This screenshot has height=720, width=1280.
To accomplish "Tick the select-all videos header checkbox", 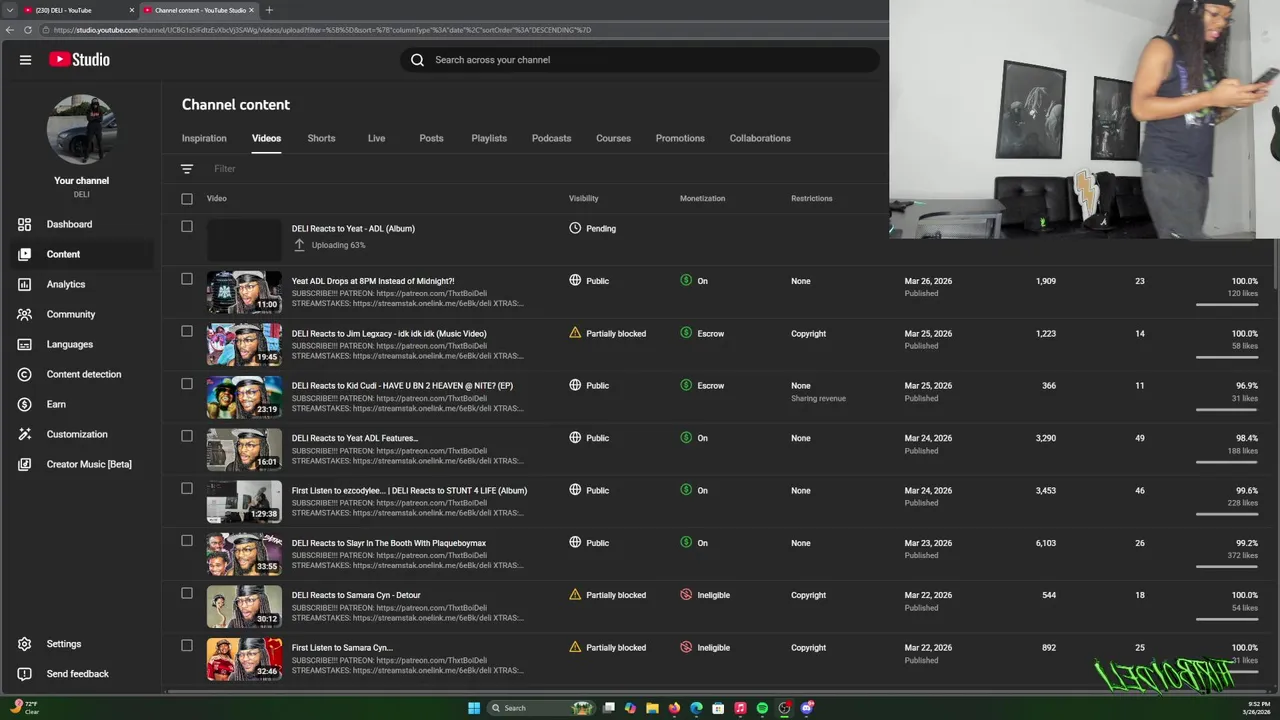I will [x=187, y=199].
